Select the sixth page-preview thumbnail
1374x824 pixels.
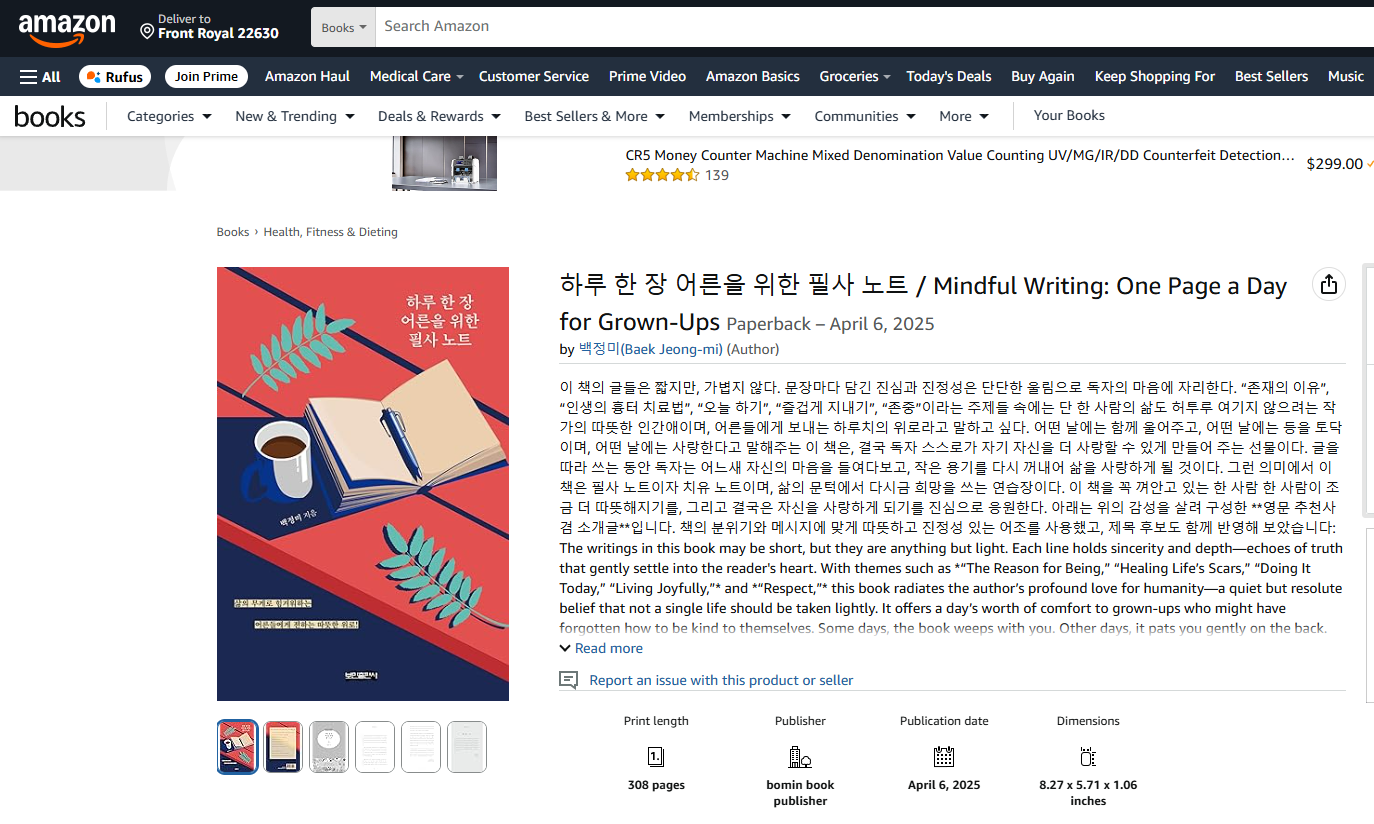(467, 747)
